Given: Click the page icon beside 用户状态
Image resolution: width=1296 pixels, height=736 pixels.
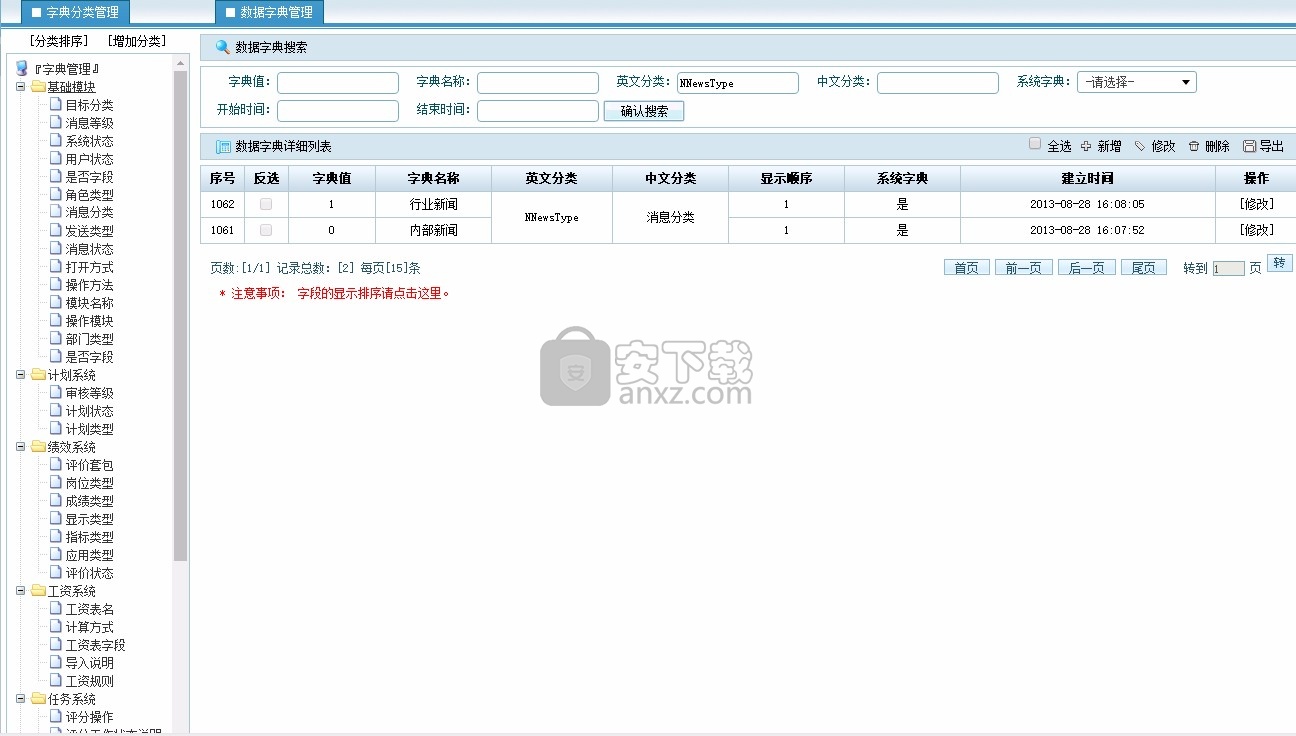Looking at the screenshot, I should (x=57, y=158).
